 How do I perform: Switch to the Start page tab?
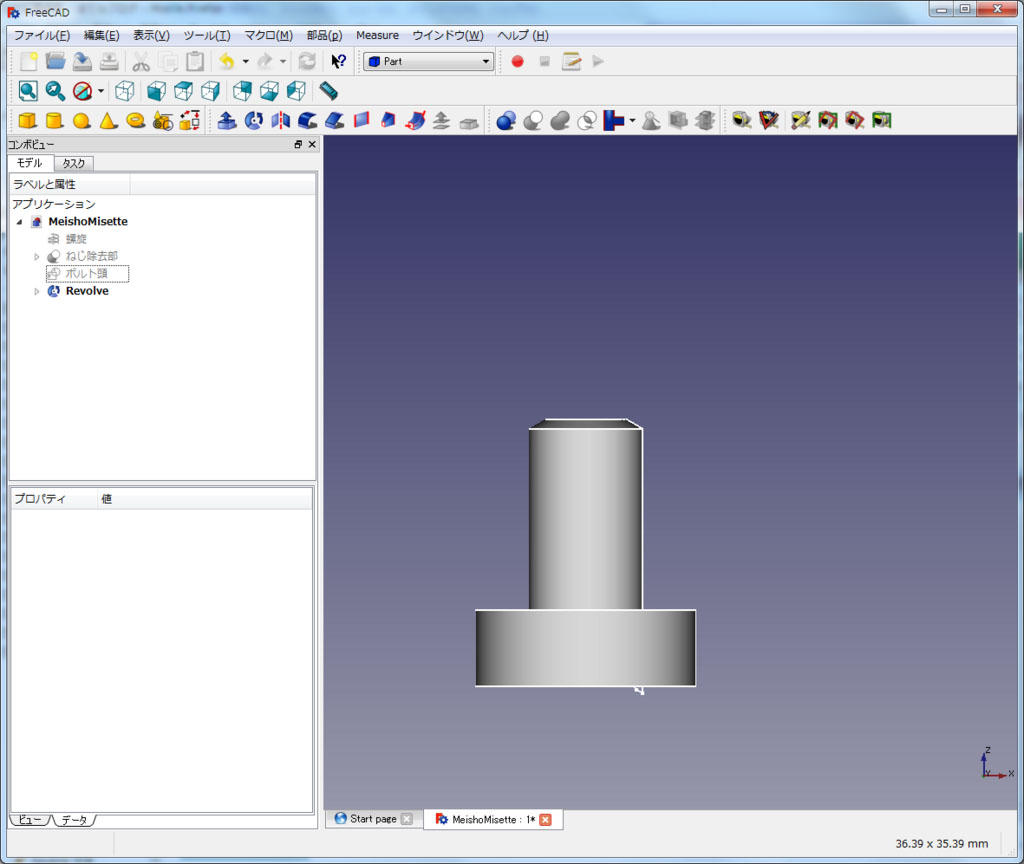click(x=372, y=819)
